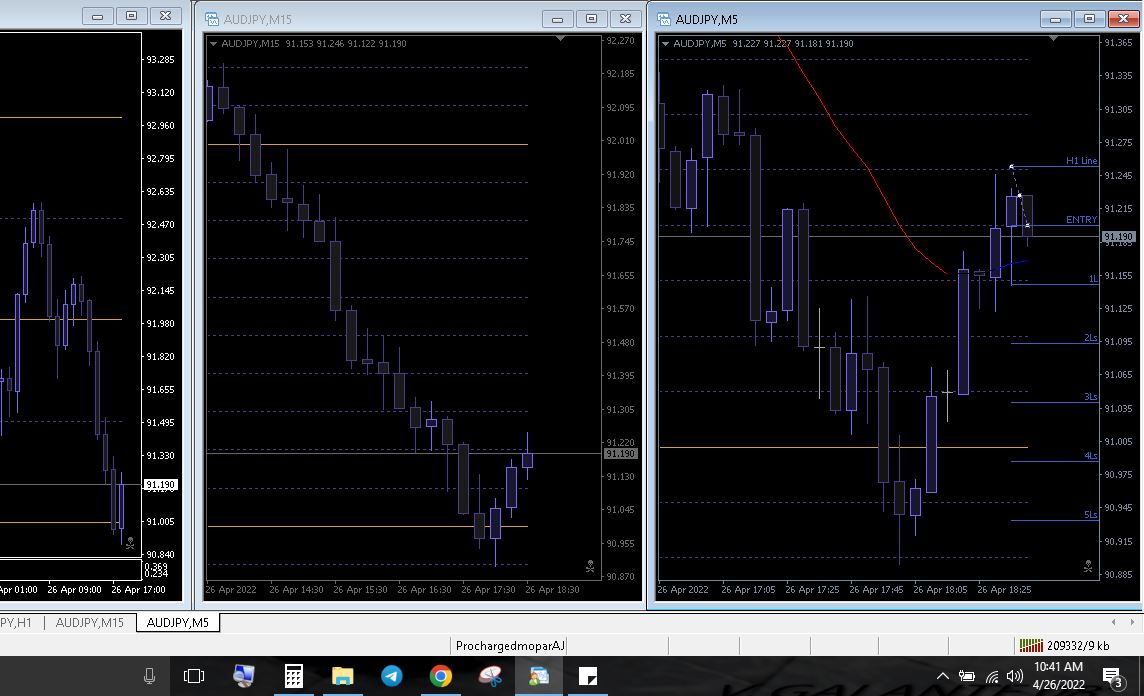Open the Calculator taskbar icon
The height and width of the screenshot is (696, 1144).
click(x=293, y=676)
